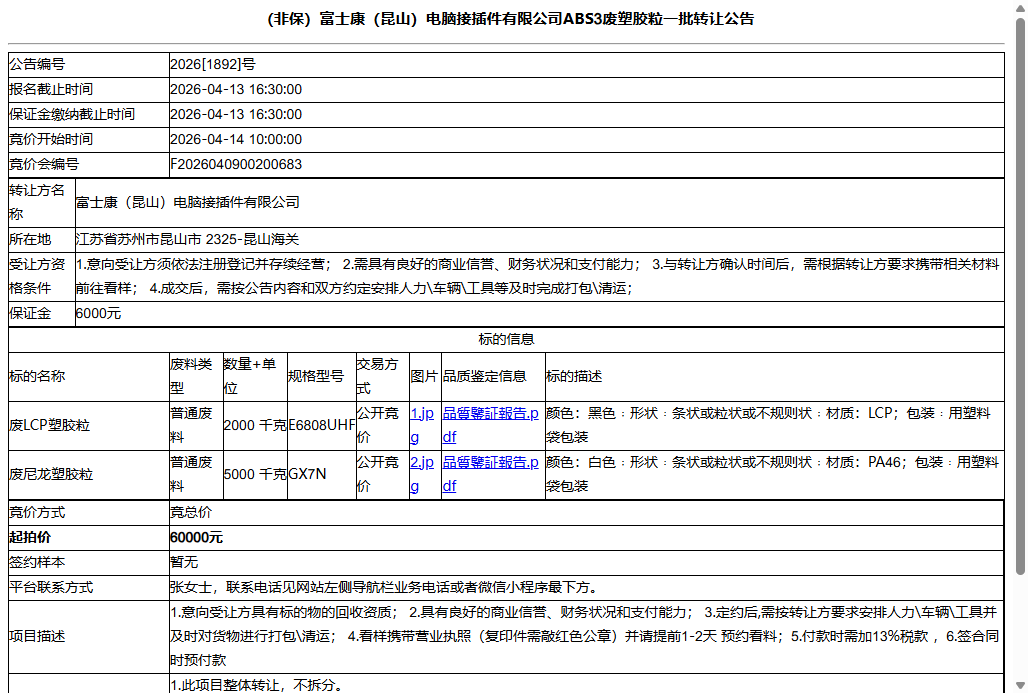Click the announcement title at the top
This screenshot has width=1028, height=693.
click(x=514, y=16)
